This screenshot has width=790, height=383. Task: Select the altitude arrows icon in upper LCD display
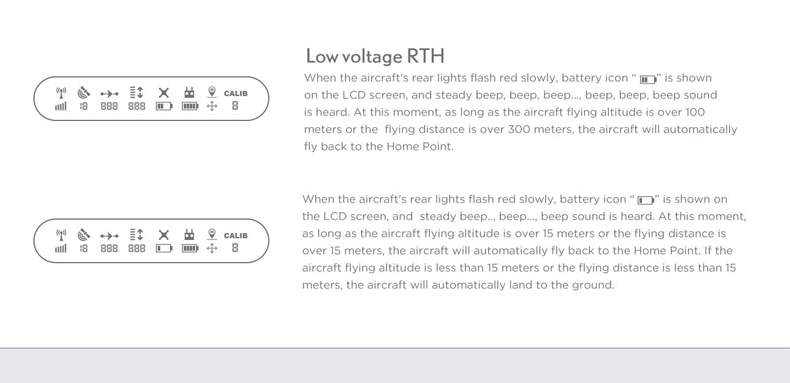[x=137, y=92]
